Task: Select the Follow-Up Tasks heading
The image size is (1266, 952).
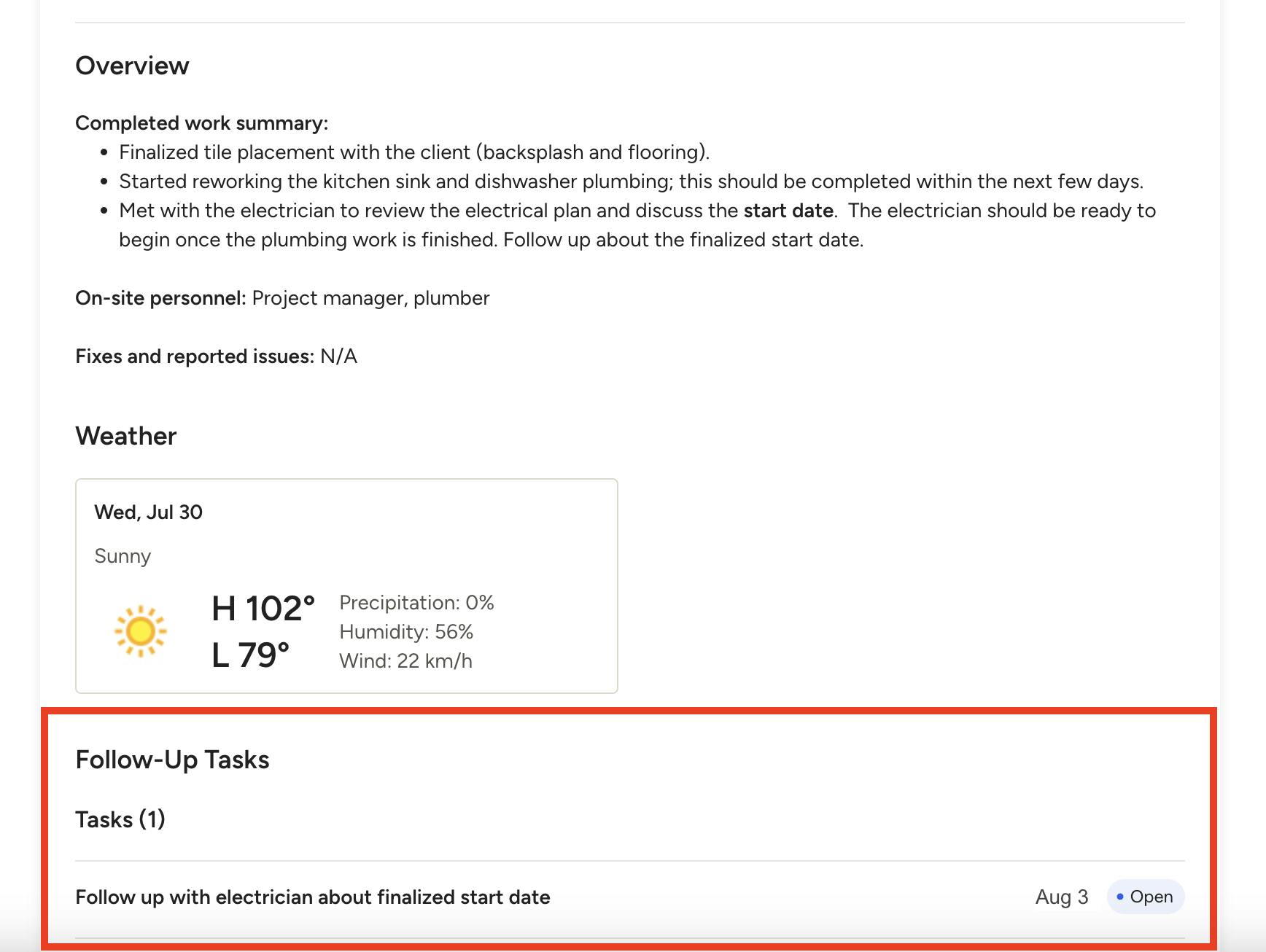Action: (172, 760)
